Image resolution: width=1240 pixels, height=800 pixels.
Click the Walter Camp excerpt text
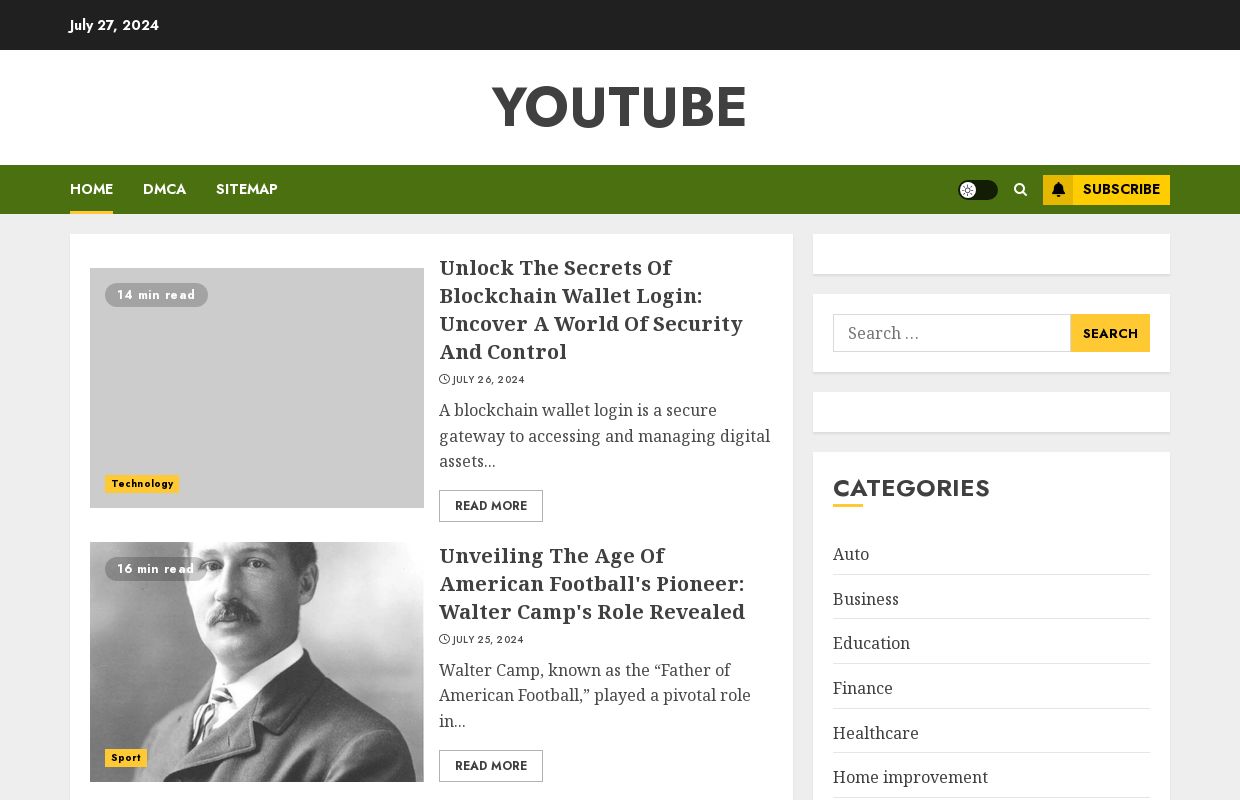(x=595, y=696)
